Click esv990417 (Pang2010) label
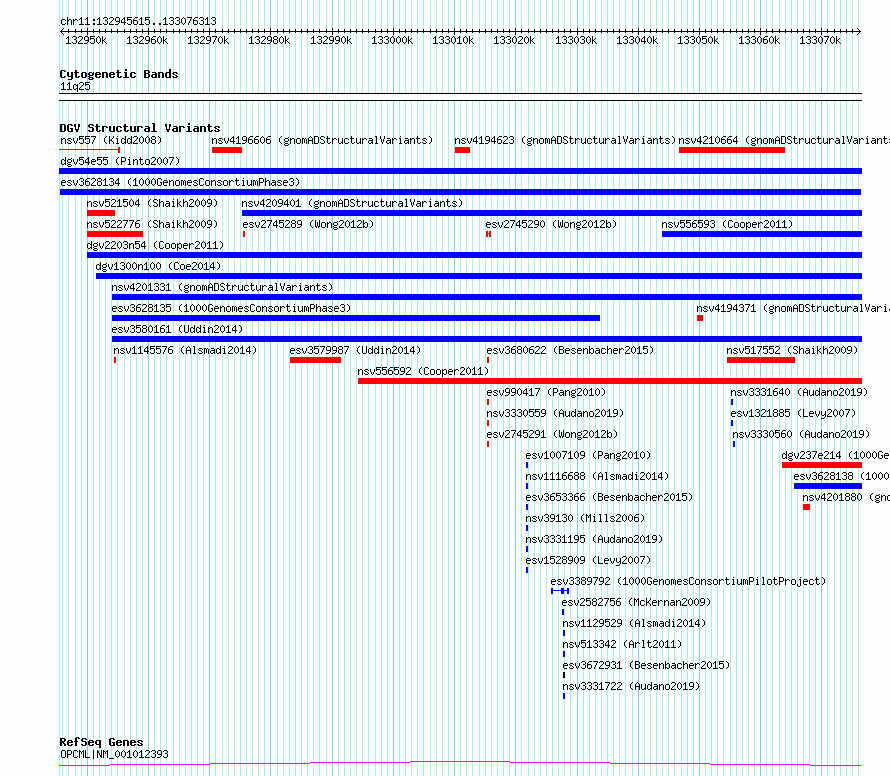890x776 pixels. click(x=546, y=392)
